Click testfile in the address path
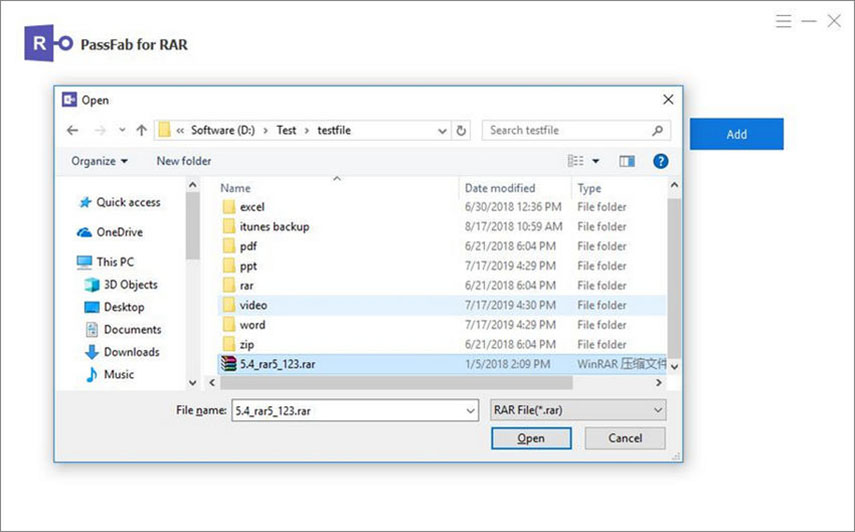 tap(334, 130)
